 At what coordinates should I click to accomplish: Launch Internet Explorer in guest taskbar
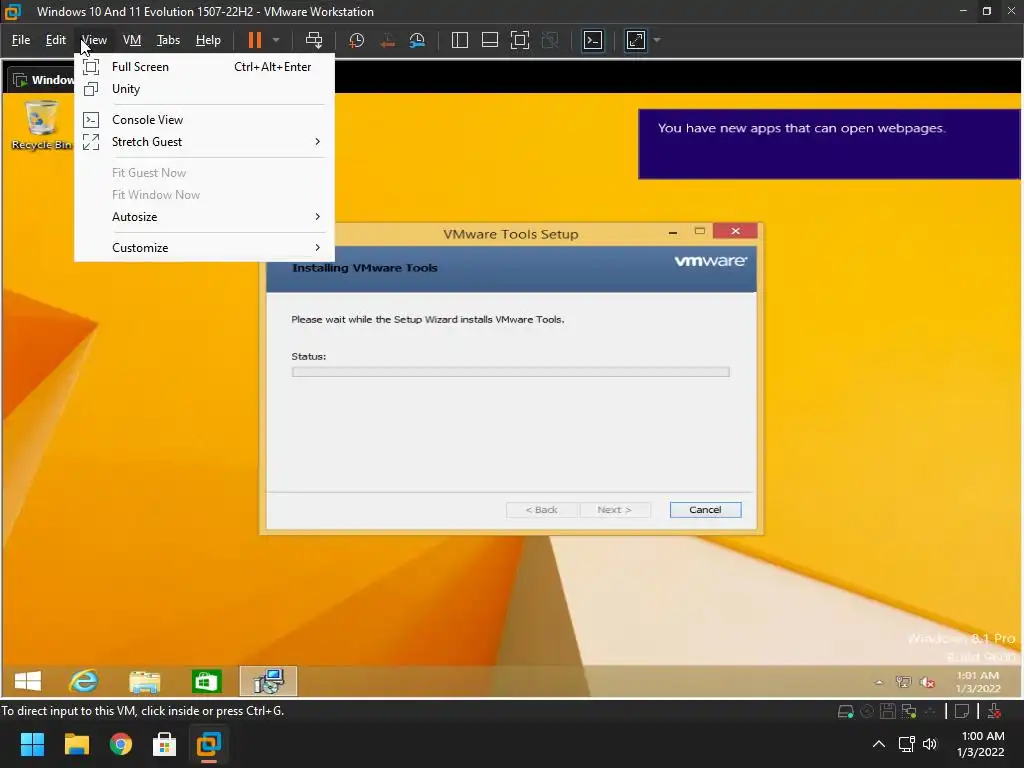(x=84, y=681)
